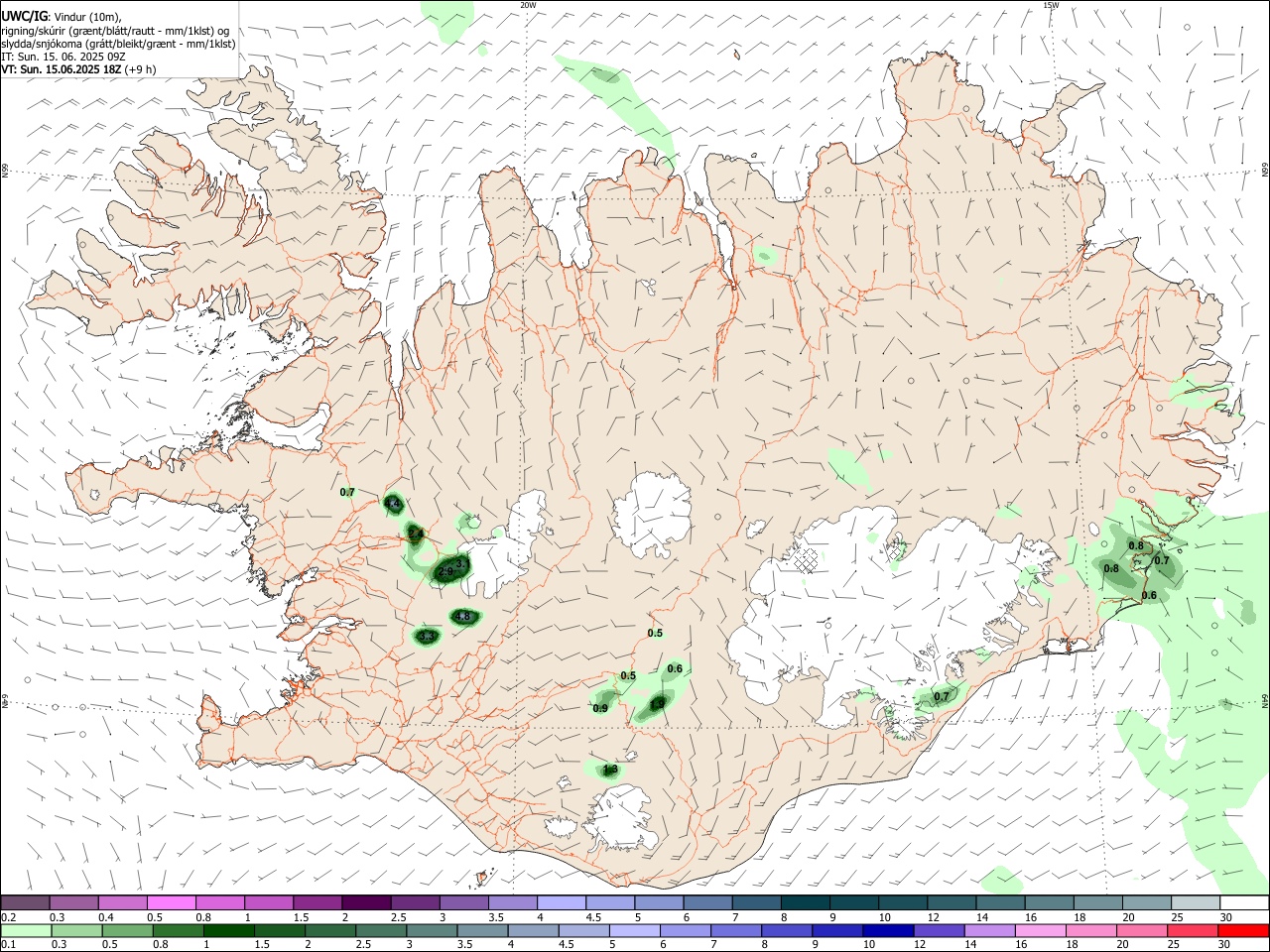Click the "0.4" label in the legend
The image size is (1270, 952).
(106, 917)
